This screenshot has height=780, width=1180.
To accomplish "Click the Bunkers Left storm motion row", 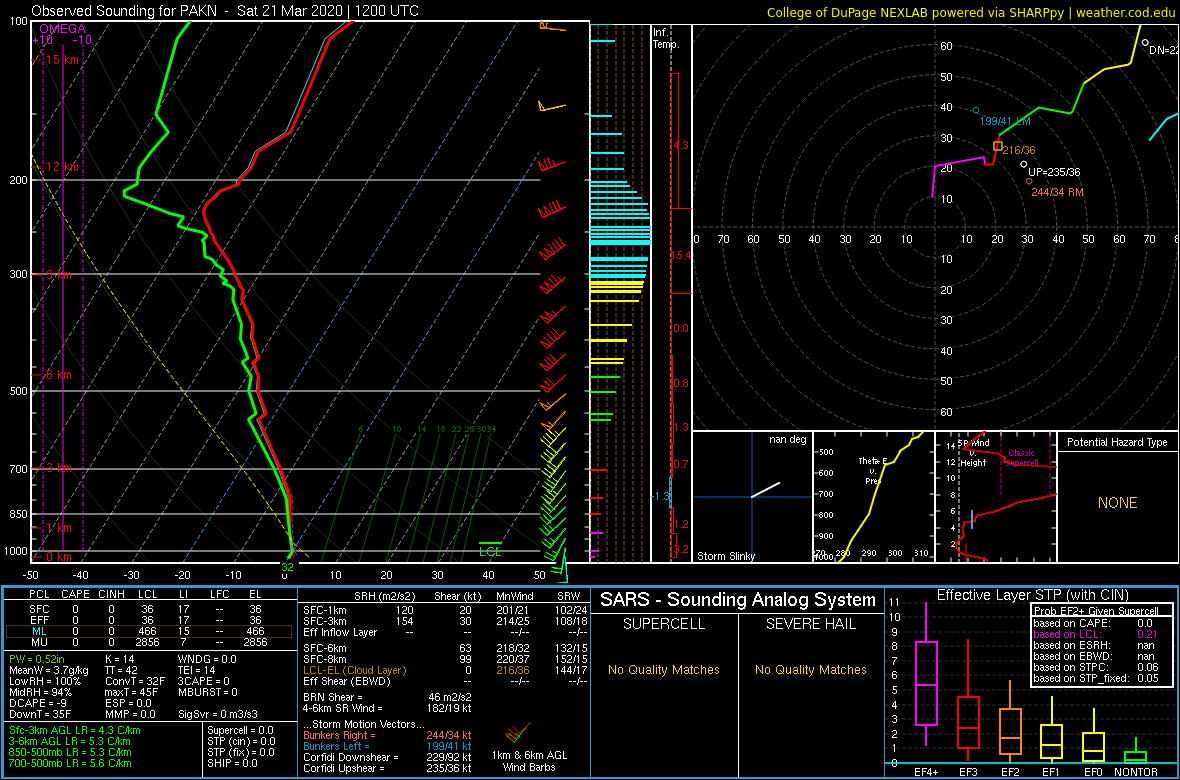I will tap(388, 745).
